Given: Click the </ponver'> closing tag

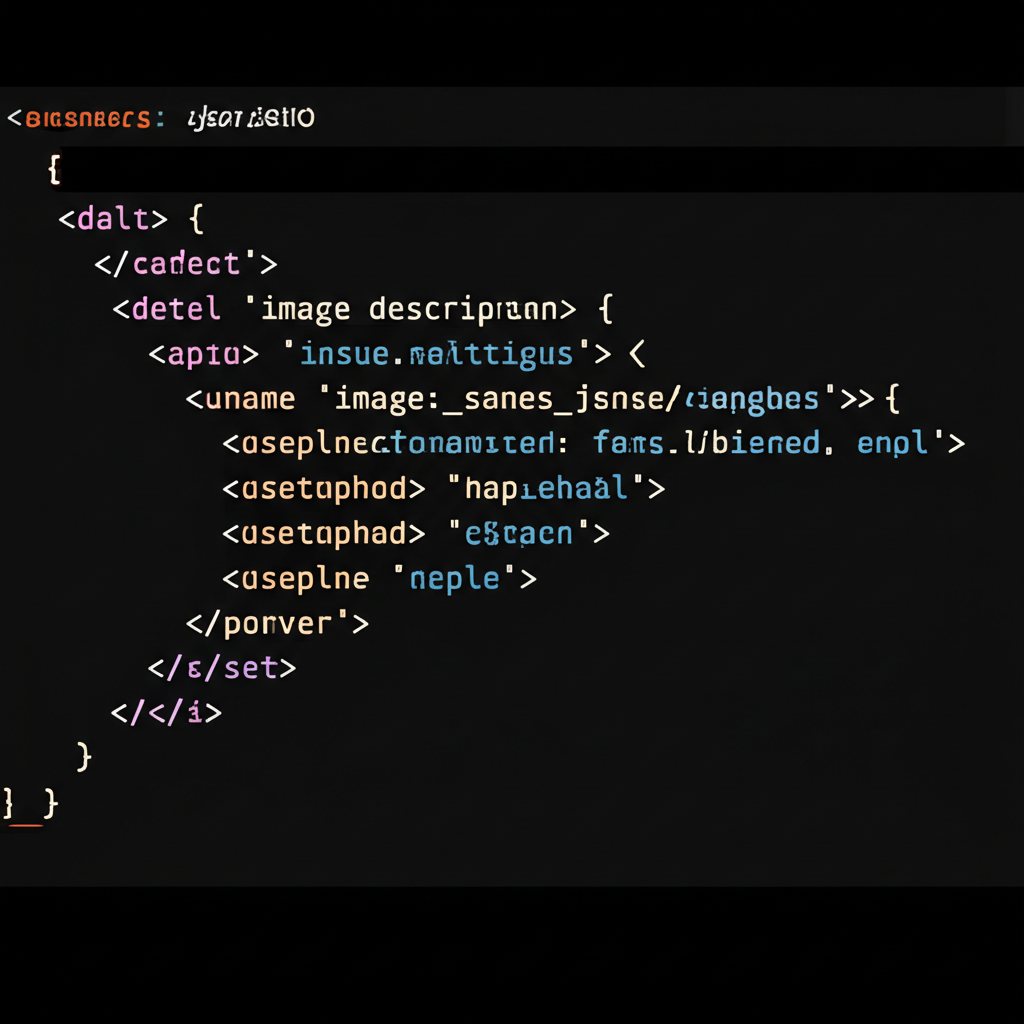Looking at the screenshot, I should pyautogui.click(x=277, y=623).
